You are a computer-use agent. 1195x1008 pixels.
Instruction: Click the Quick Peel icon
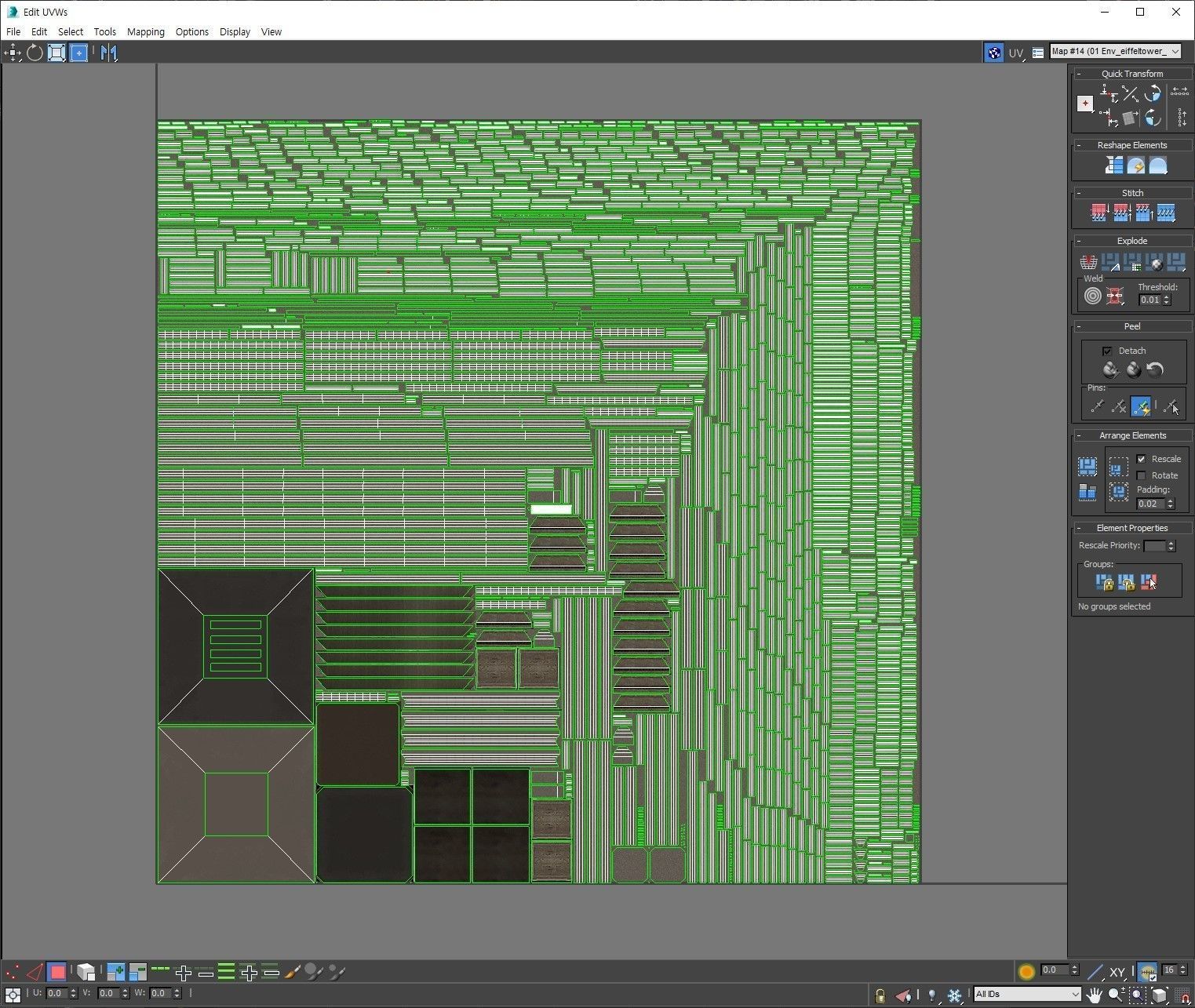(x=1109, y=369)
